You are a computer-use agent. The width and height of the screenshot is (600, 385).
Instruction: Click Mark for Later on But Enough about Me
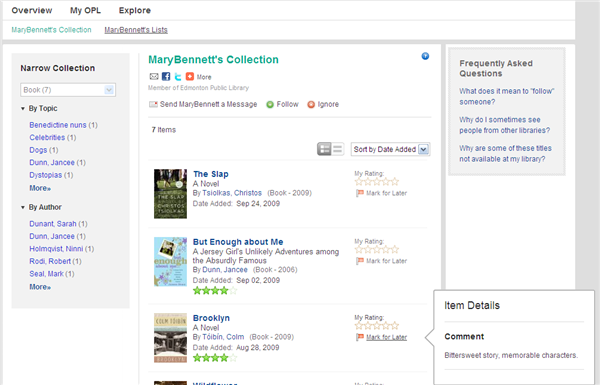386,261
